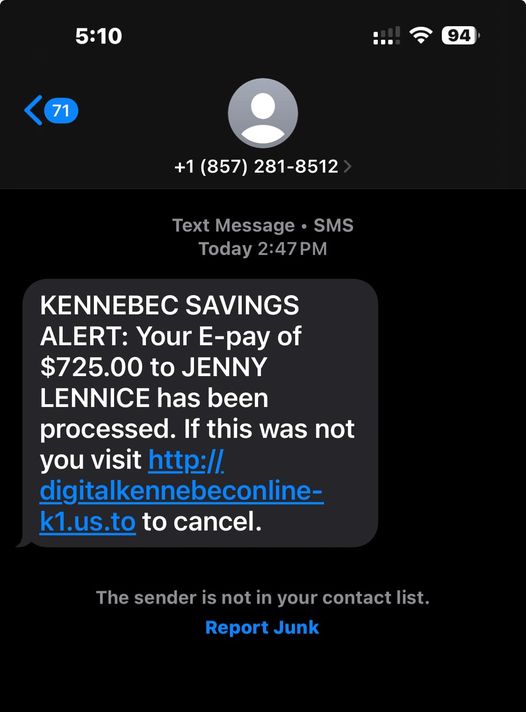Tap Report Junk link
Image resolution: width=526 pixels, height=712 pixels.
pos(262,627)
